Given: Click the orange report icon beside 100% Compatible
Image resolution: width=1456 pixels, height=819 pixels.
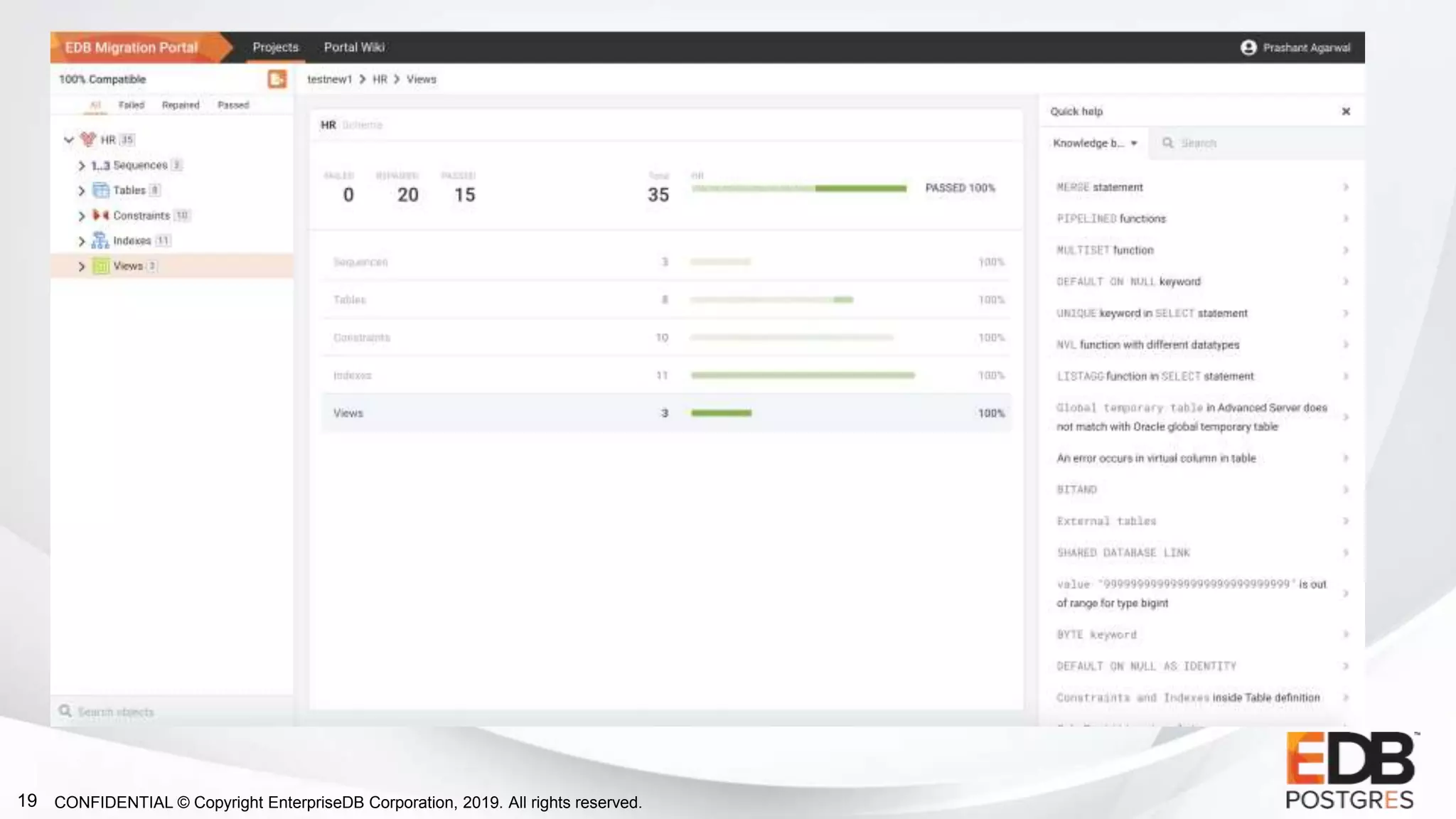Looking at the screenshot, I should [277, 79].
